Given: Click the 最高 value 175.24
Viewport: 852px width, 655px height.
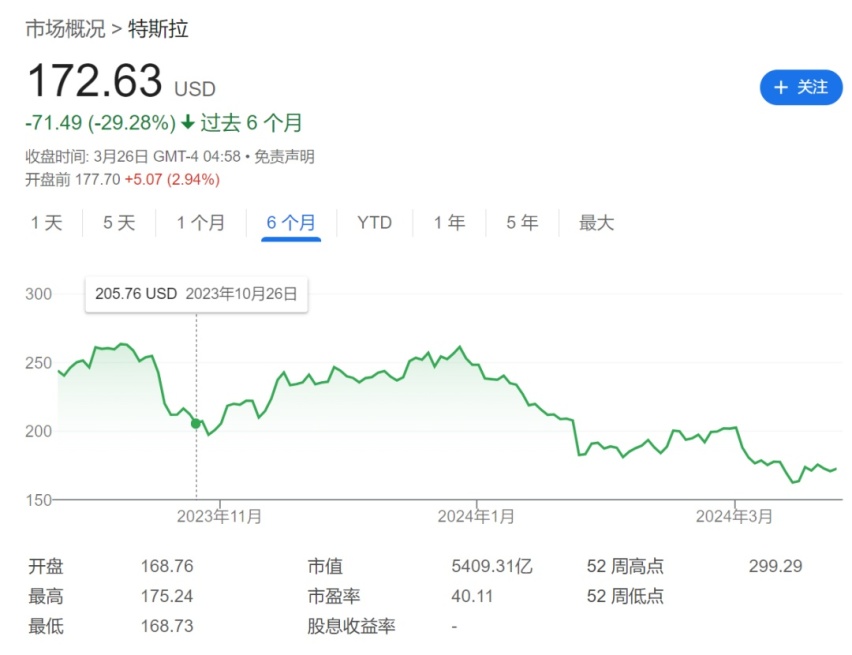Looking at the screenshot, I should pyautogui.click(x=167, y=596).
